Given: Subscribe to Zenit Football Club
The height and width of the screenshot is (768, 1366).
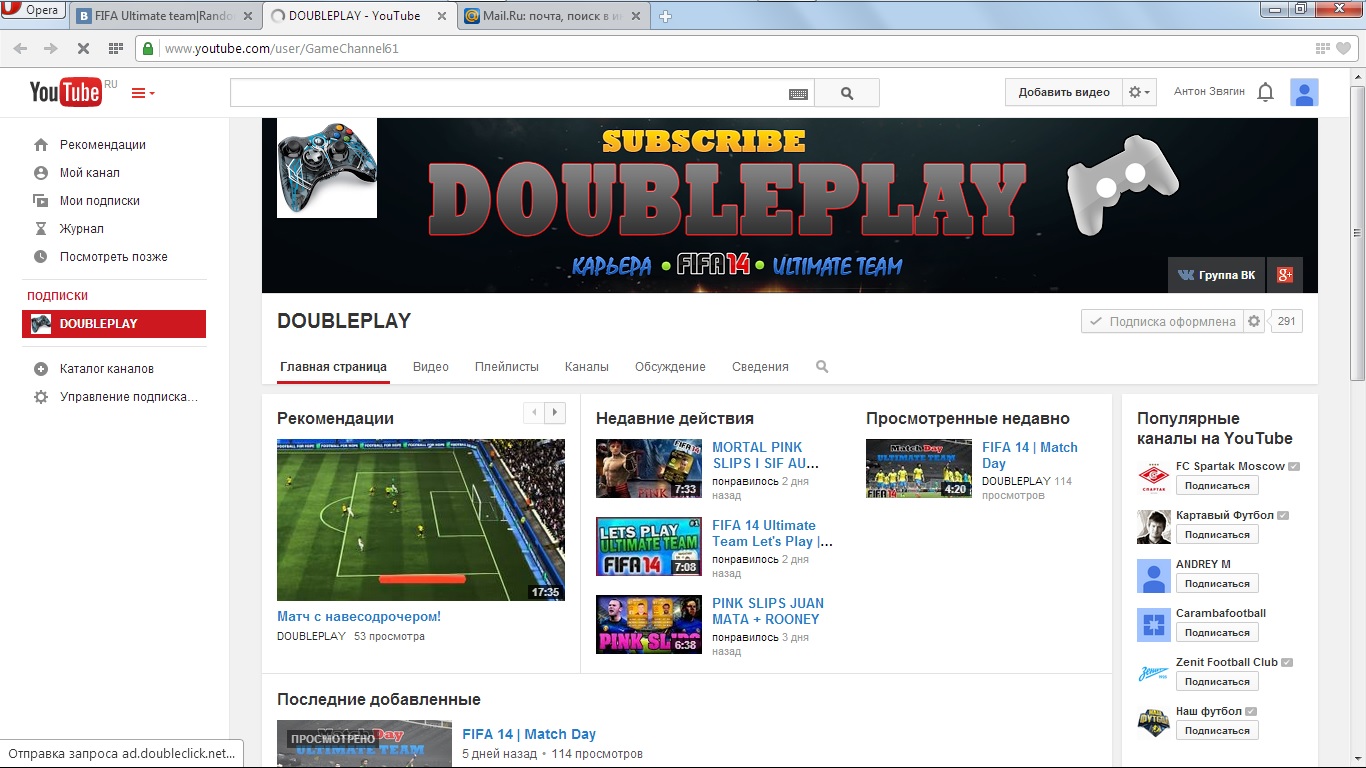Looking at the screenshot, I should coord(1217,682).
